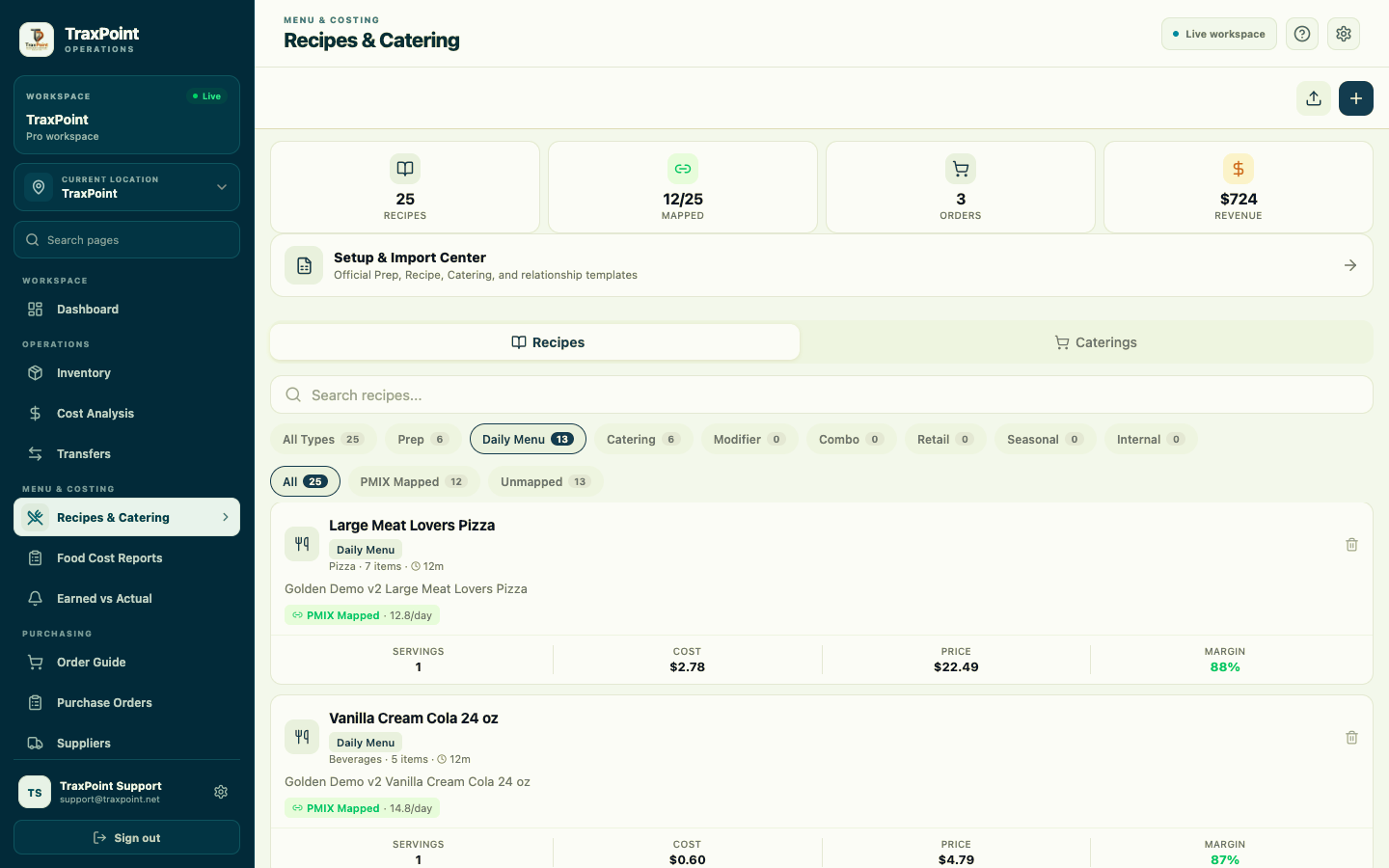Image resolution: width=1389 pixels, height=868 pixels.
Task: Click the orders cart icon in stats card
Action: [x=961, y=169]
